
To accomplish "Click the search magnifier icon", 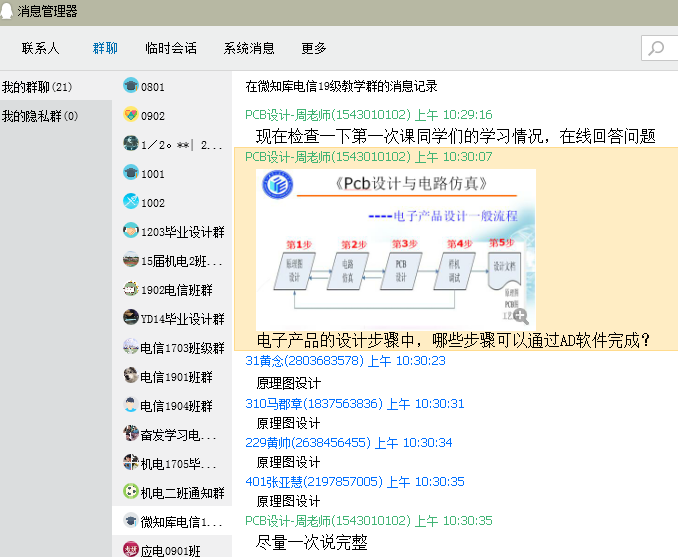I will pos(657,48).
